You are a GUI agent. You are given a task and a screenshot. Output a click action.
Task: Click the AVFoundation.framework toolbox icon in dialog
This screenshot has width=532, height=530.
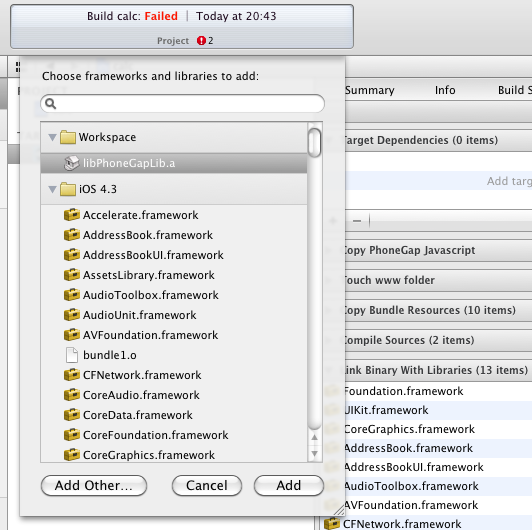(72, 335)
